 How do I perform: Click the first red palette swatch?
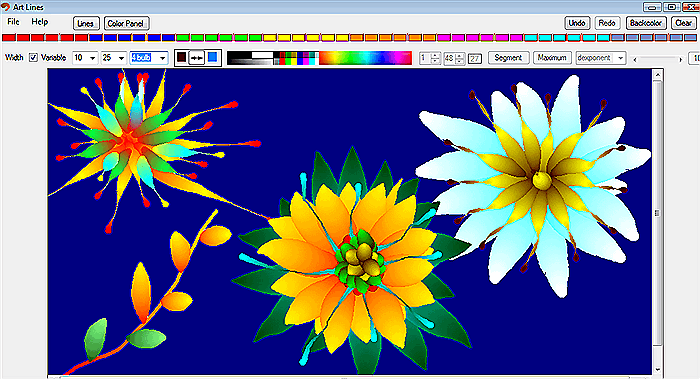[8, 38]
